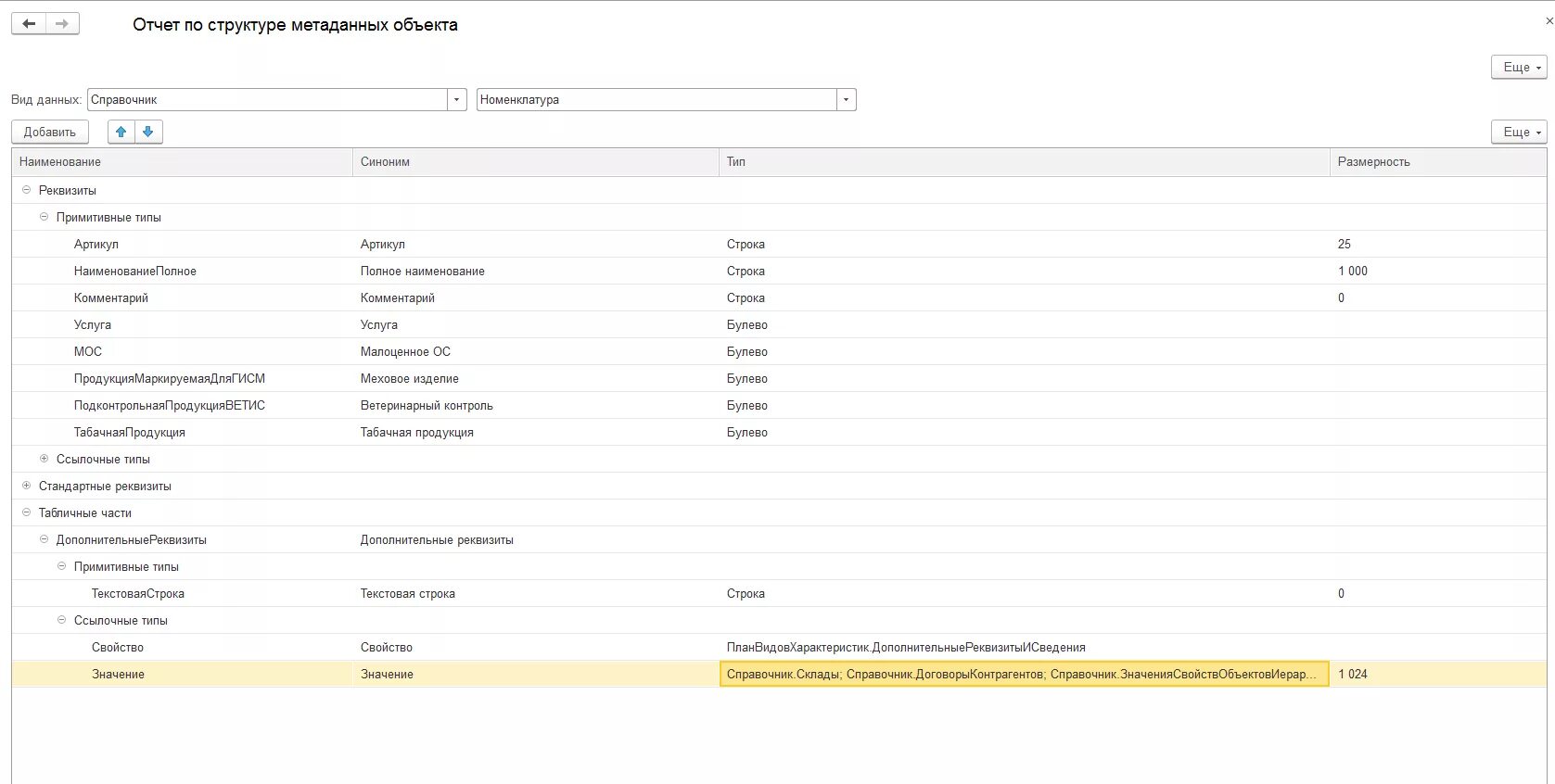
Task: Collapse the ДополнительныеРеквизиты node
Action: point(44,539)
